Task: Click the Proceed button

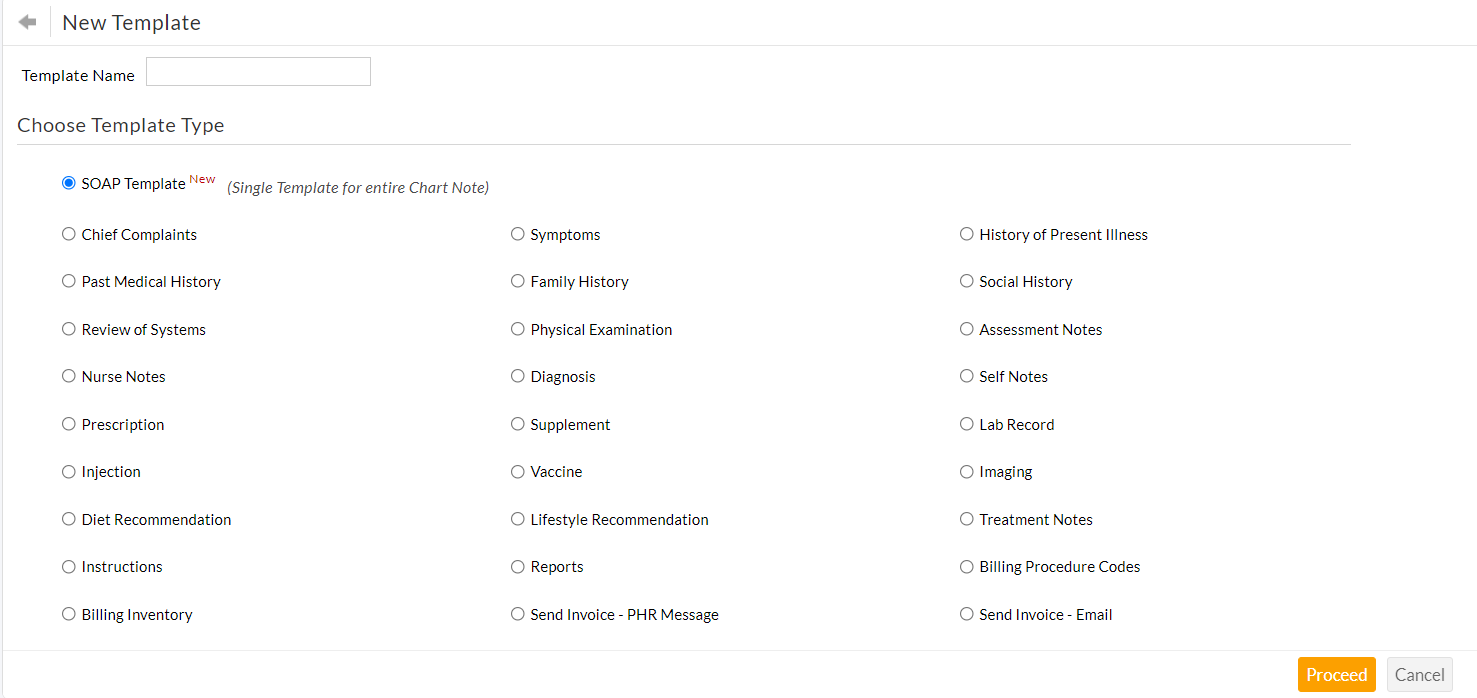Action: point(1336,674)
